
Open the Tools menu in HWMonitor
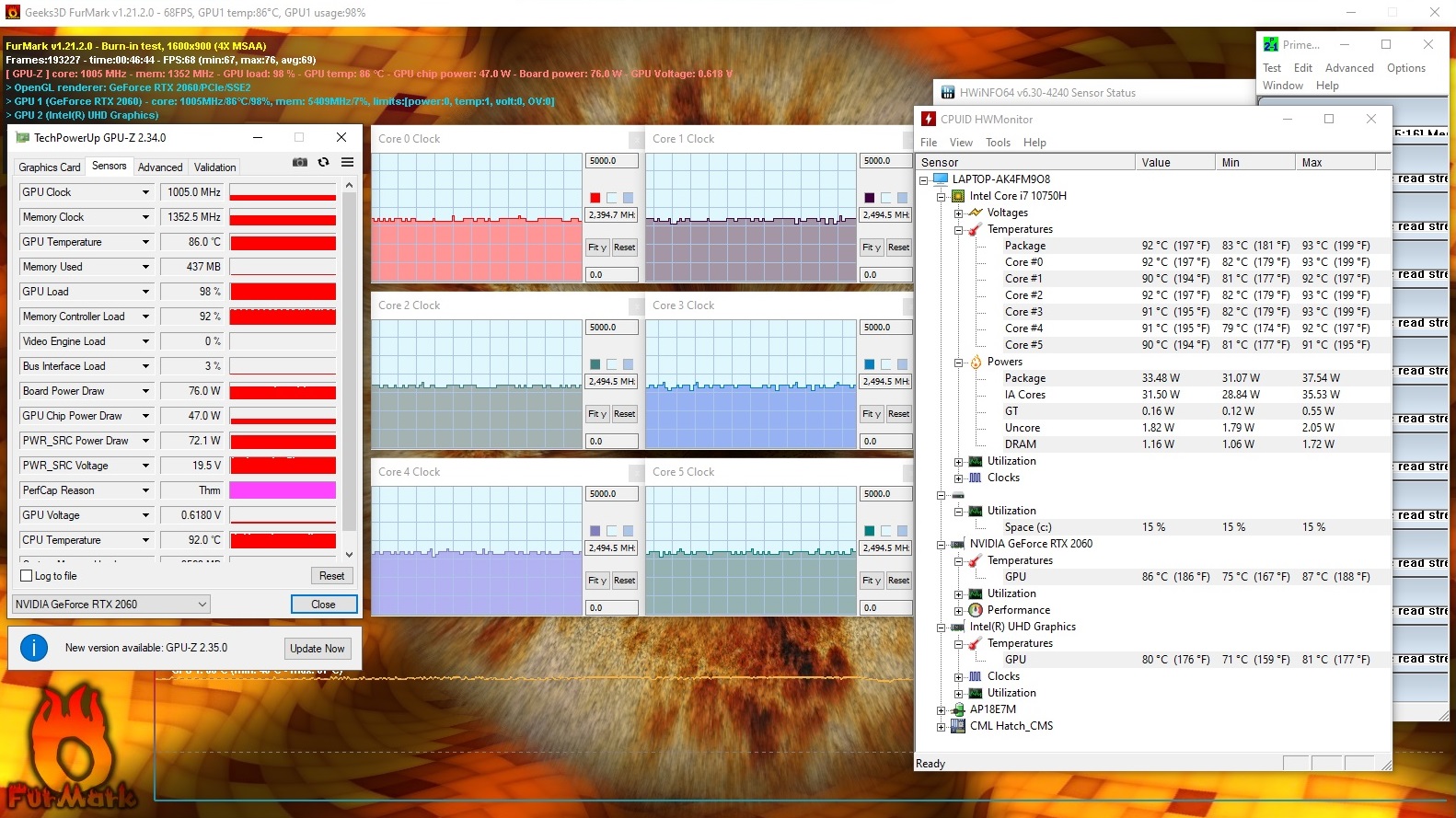click(x=998, y=143)
